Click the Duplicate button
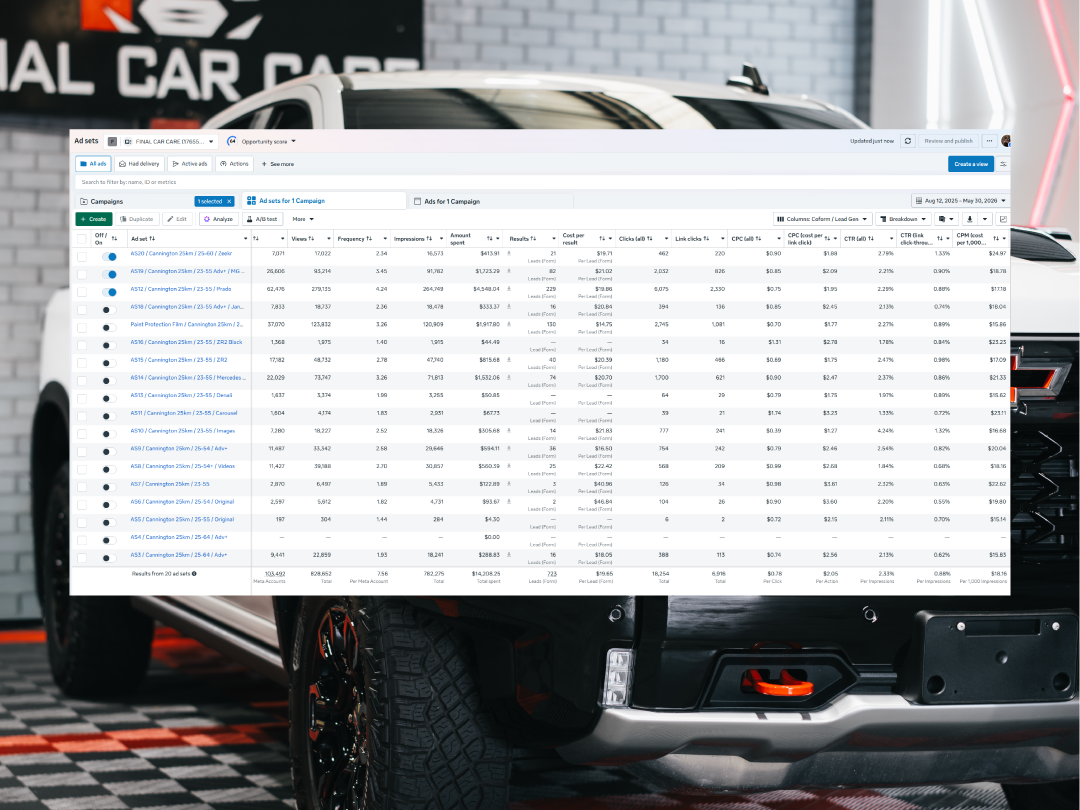 click(x=136, y=219)
